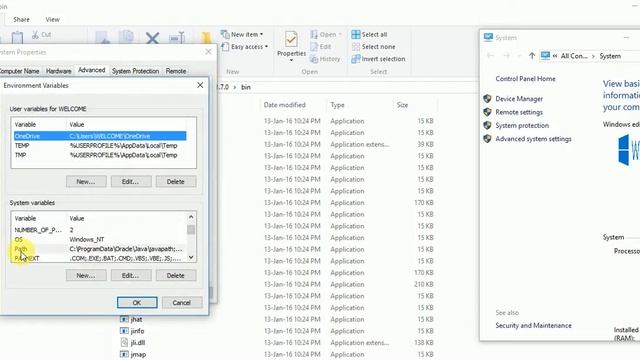Open System protection link
The width and height of the screenshot is (640, 360).
[x=522, y=126]
